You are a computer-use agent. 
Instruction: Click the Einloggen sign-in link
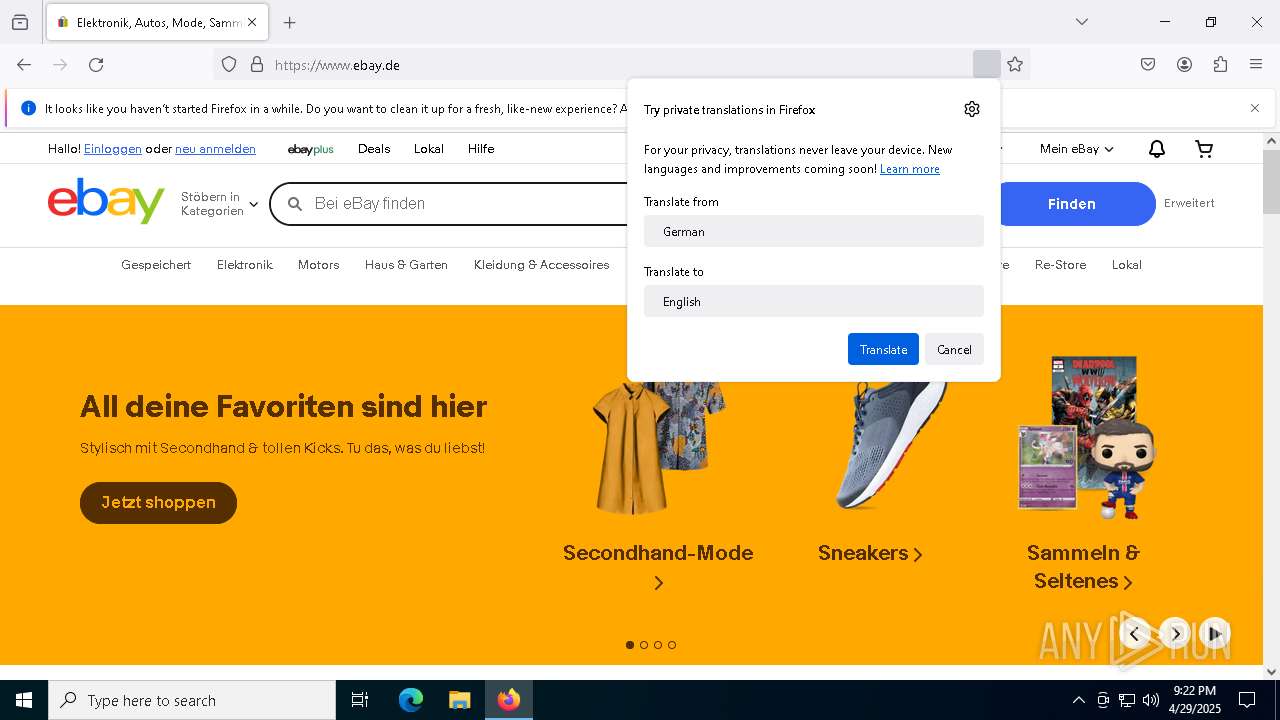113,149
